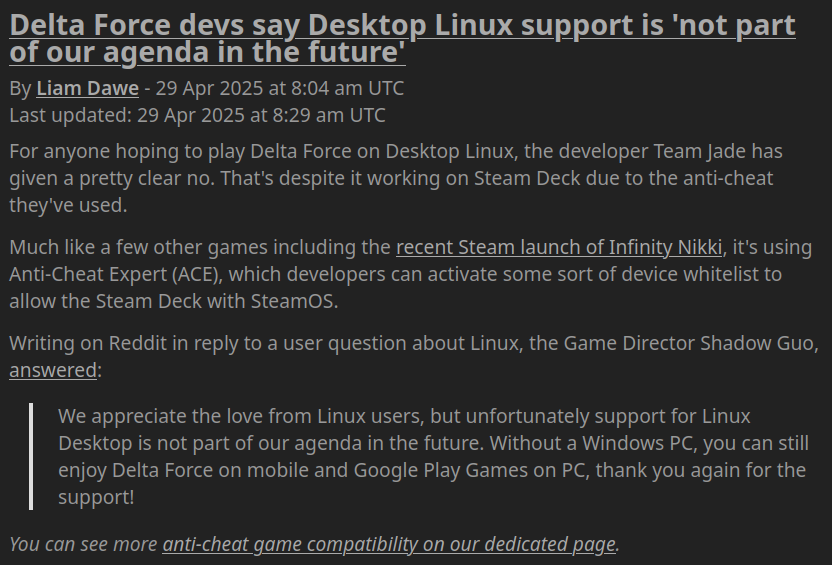This screenshot has width=832, height=565.
Task: Click the 'Last updated' timestamp line
Action: (197, 115)
